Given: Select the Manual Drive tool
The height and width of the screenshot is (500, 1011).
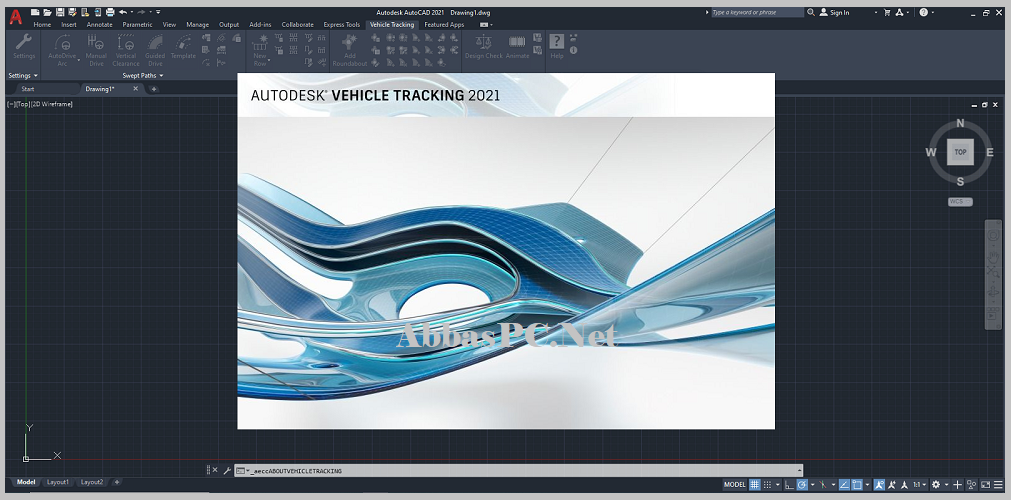Looking at the screenshot, I should (96, 50).
